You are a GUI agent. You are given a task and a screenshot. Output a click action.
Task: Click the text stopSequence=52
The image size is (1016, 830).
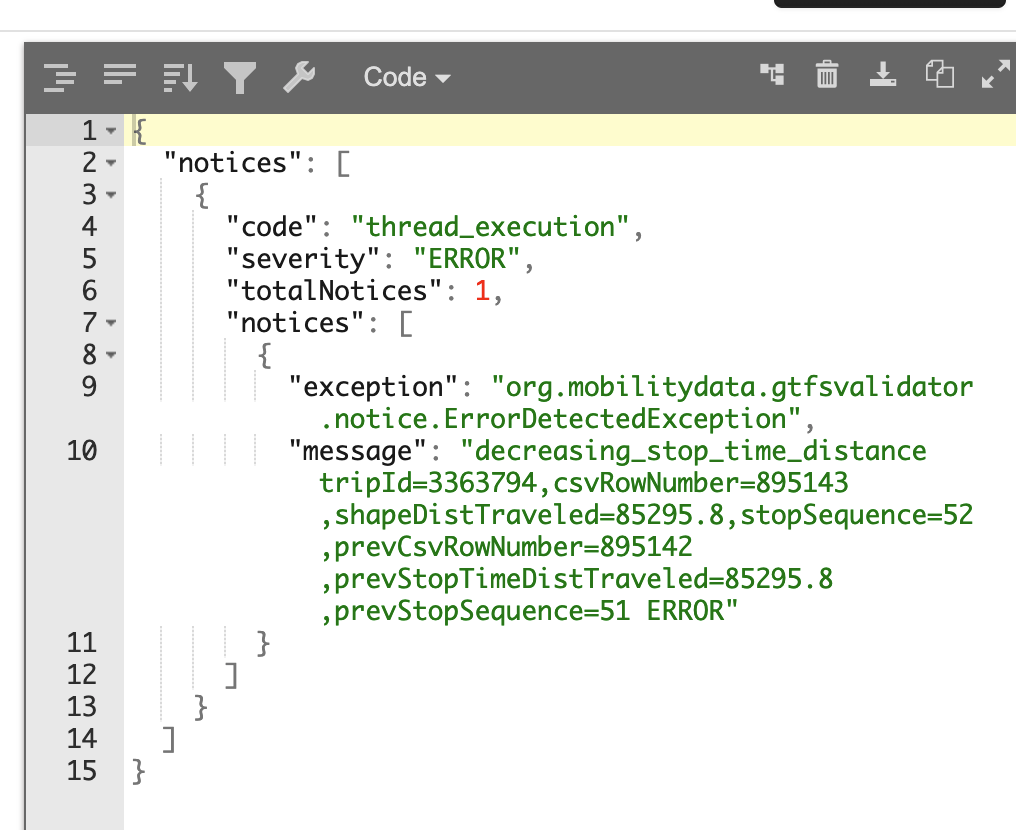(x=857, y=515)
